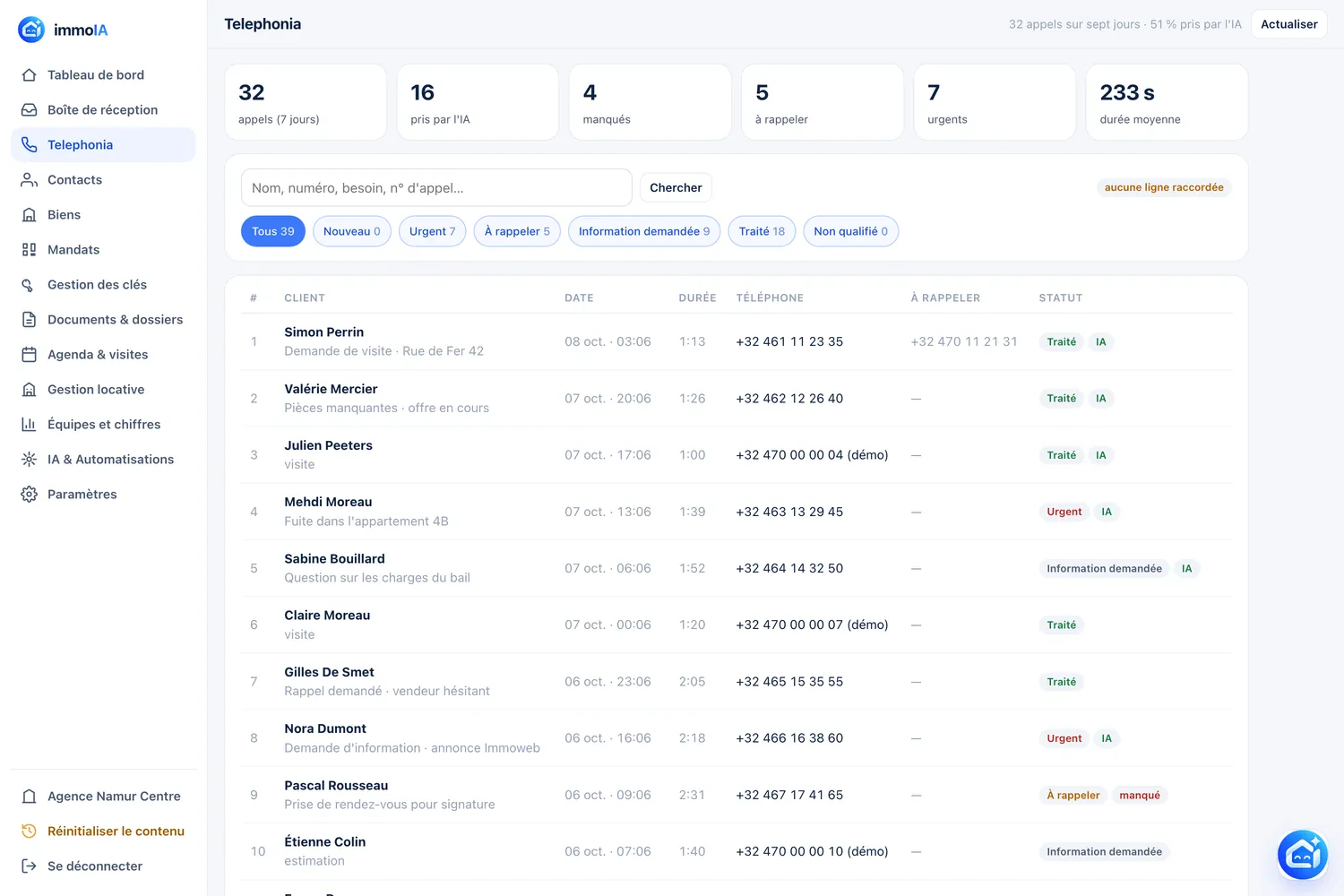The width and height of the screenshot is (1344, 896).
Task: Click the manqué badge on Pascal Rousseau
Action: (x=1140, y=795)
